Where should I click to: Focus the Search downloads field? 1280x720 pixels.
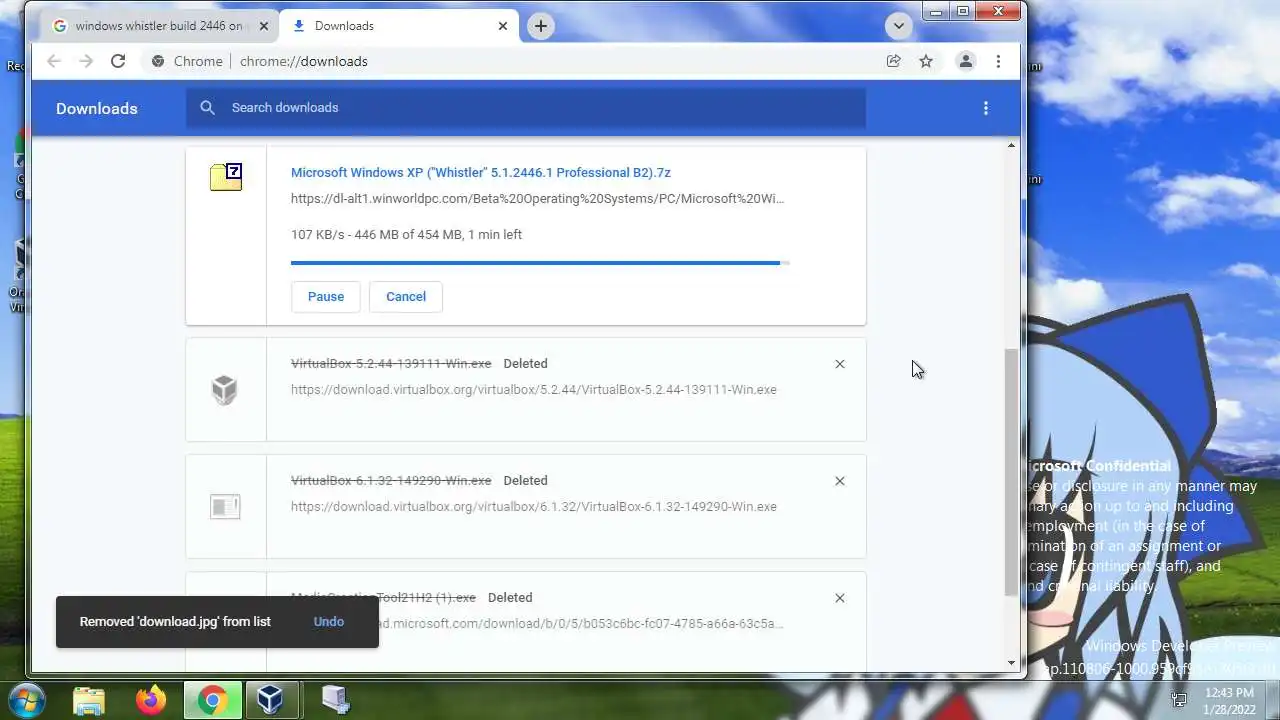[x=525, y=108]
